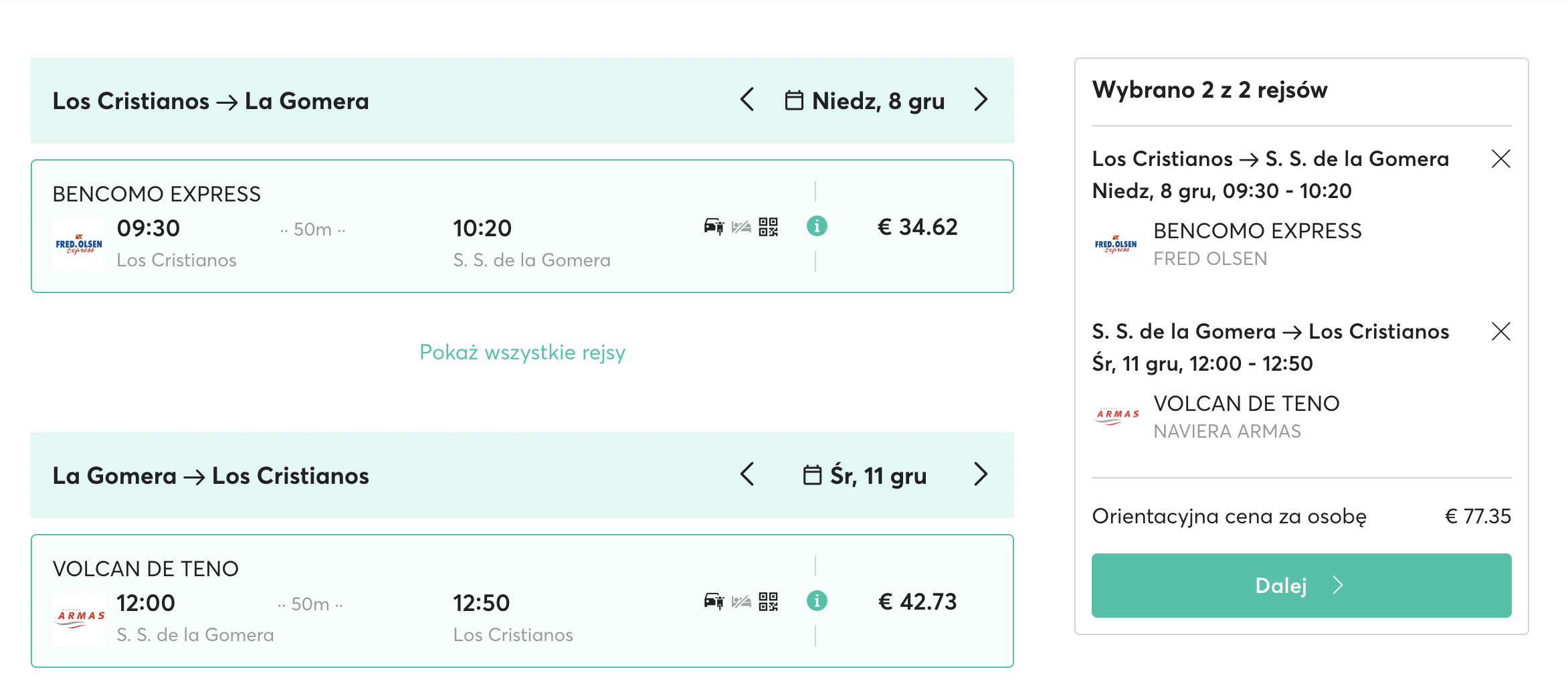The height and width of the screenshot is (700, 1568).
Task: Go to previous day before Śr, 11 gru
Action: click(748, 474)
